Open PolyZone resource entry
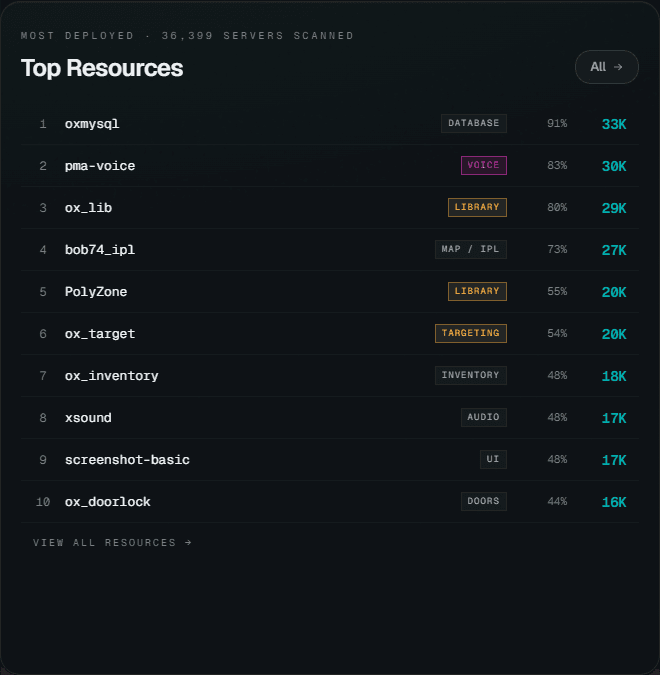Viewport: 660px width, 675px height. tap(330, 292)
